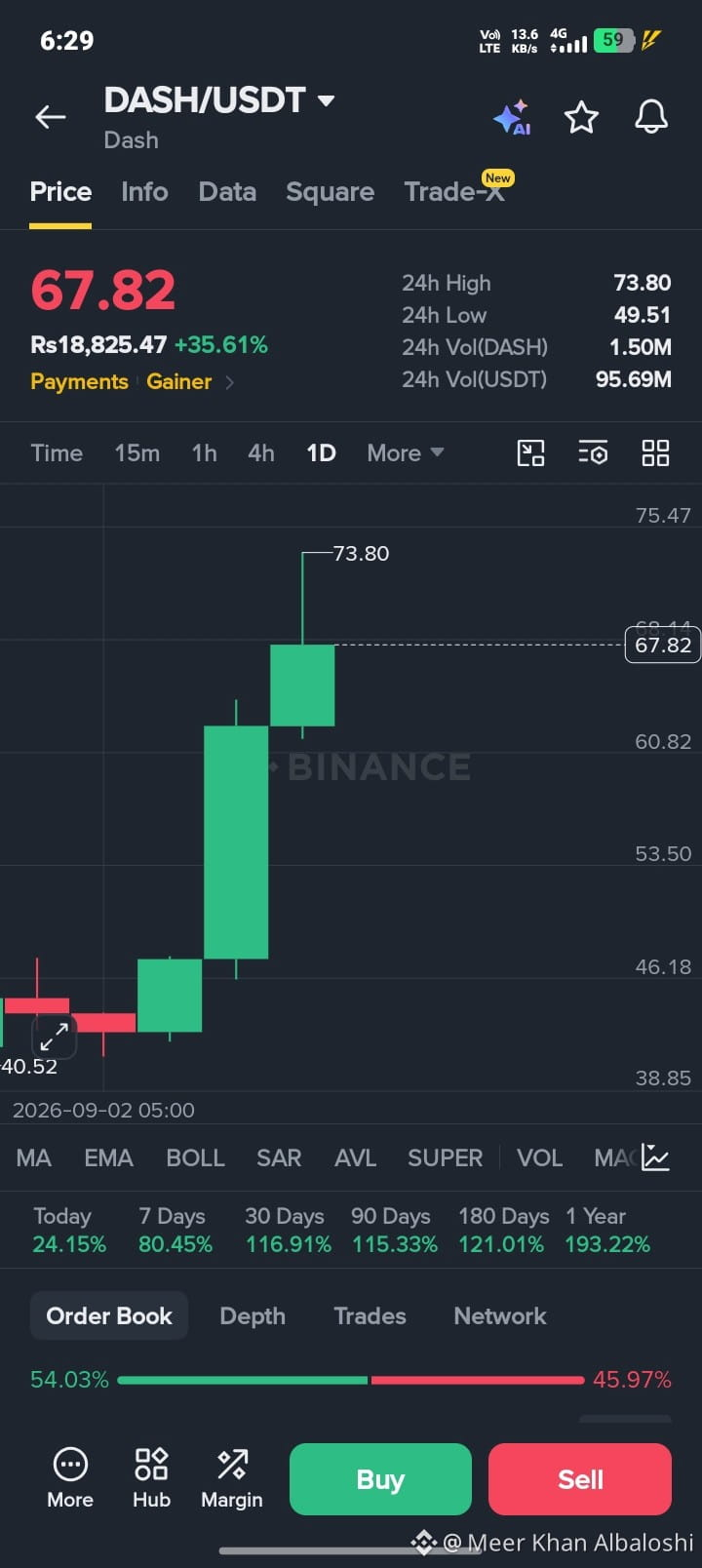702x1568 pixels.
Task: Open the grid layout icon
Action: pyautogui.click(x=655, y=453)
